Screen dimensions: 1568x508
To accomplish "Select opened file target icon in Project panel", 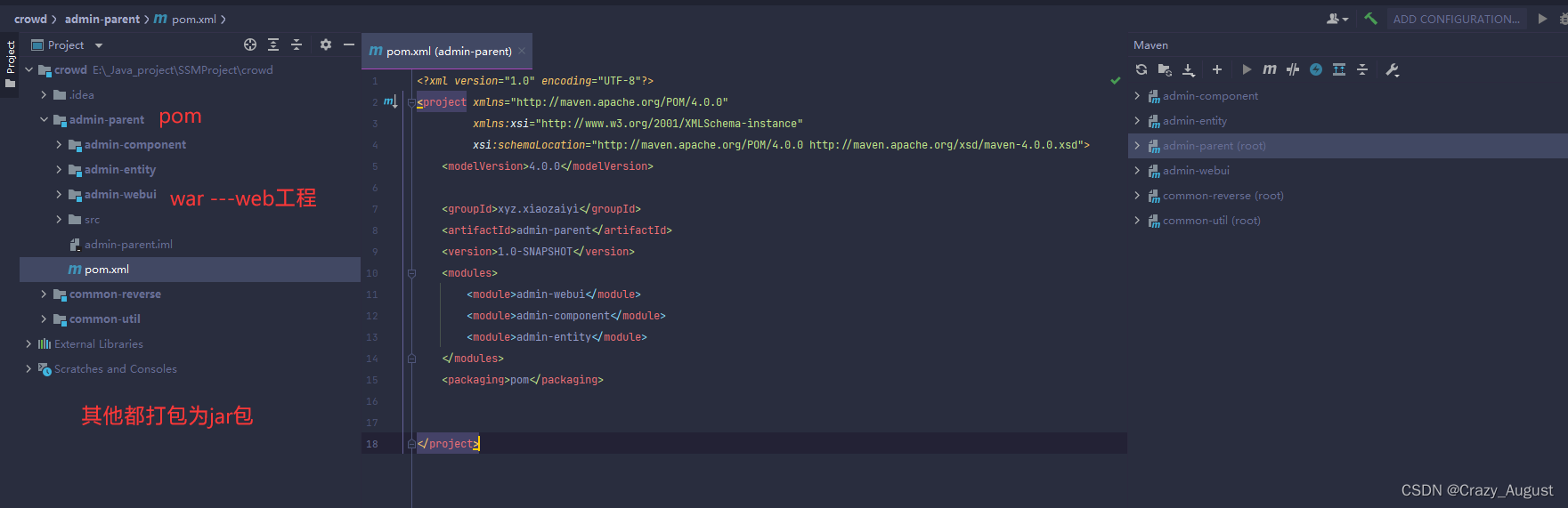I will coord(250,44).
